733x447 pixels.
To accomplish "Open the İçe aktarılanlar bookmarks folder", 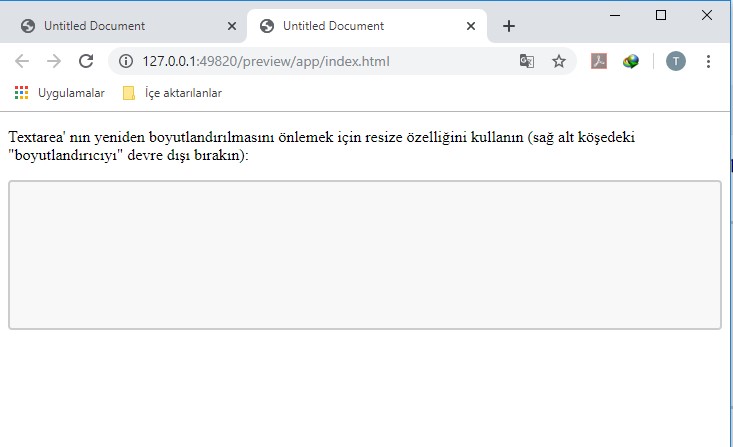I will click(x=172, y=93).
